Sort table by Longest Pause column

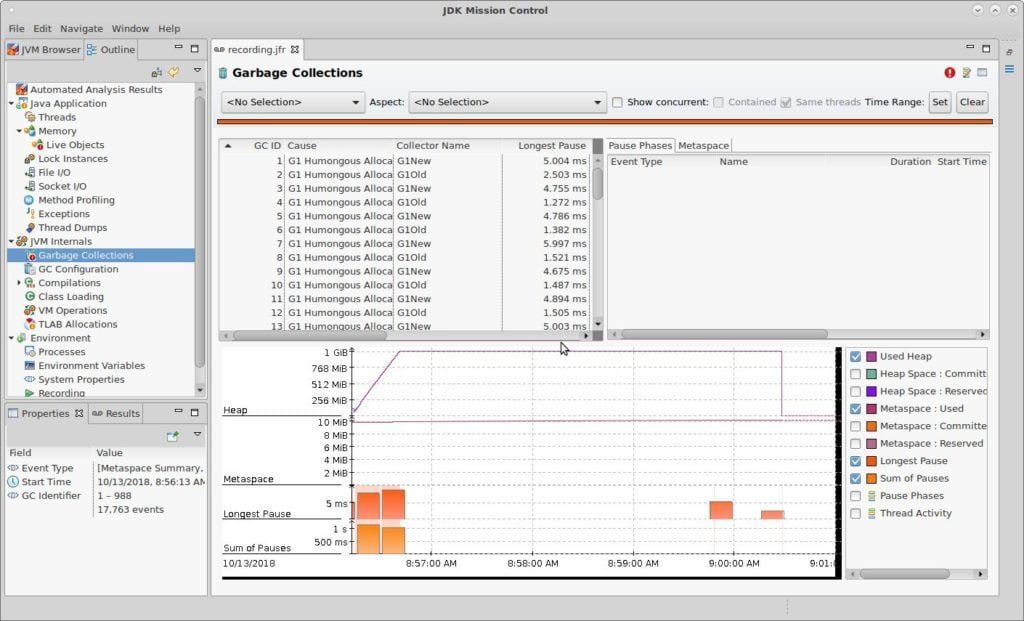click(545, 146)
